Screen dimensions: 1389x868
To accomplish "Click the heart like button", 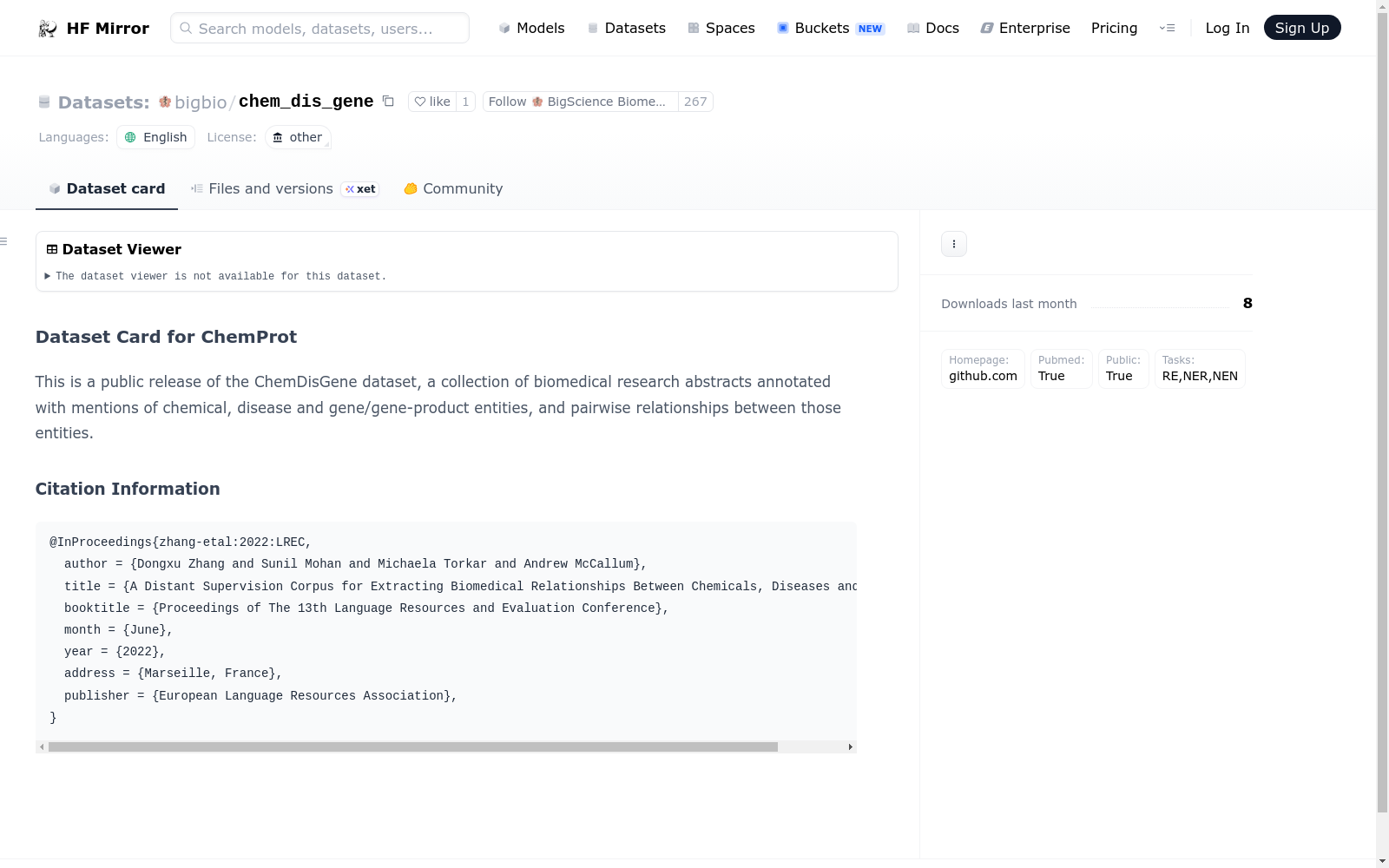I will tap(431, 102).
